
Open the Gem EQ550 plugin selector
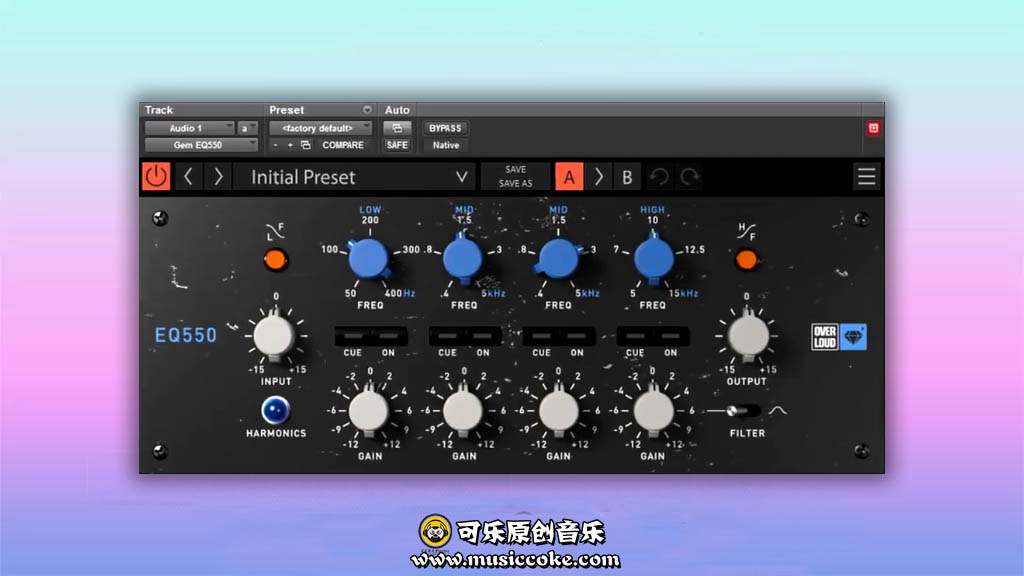tap(201, 145)
